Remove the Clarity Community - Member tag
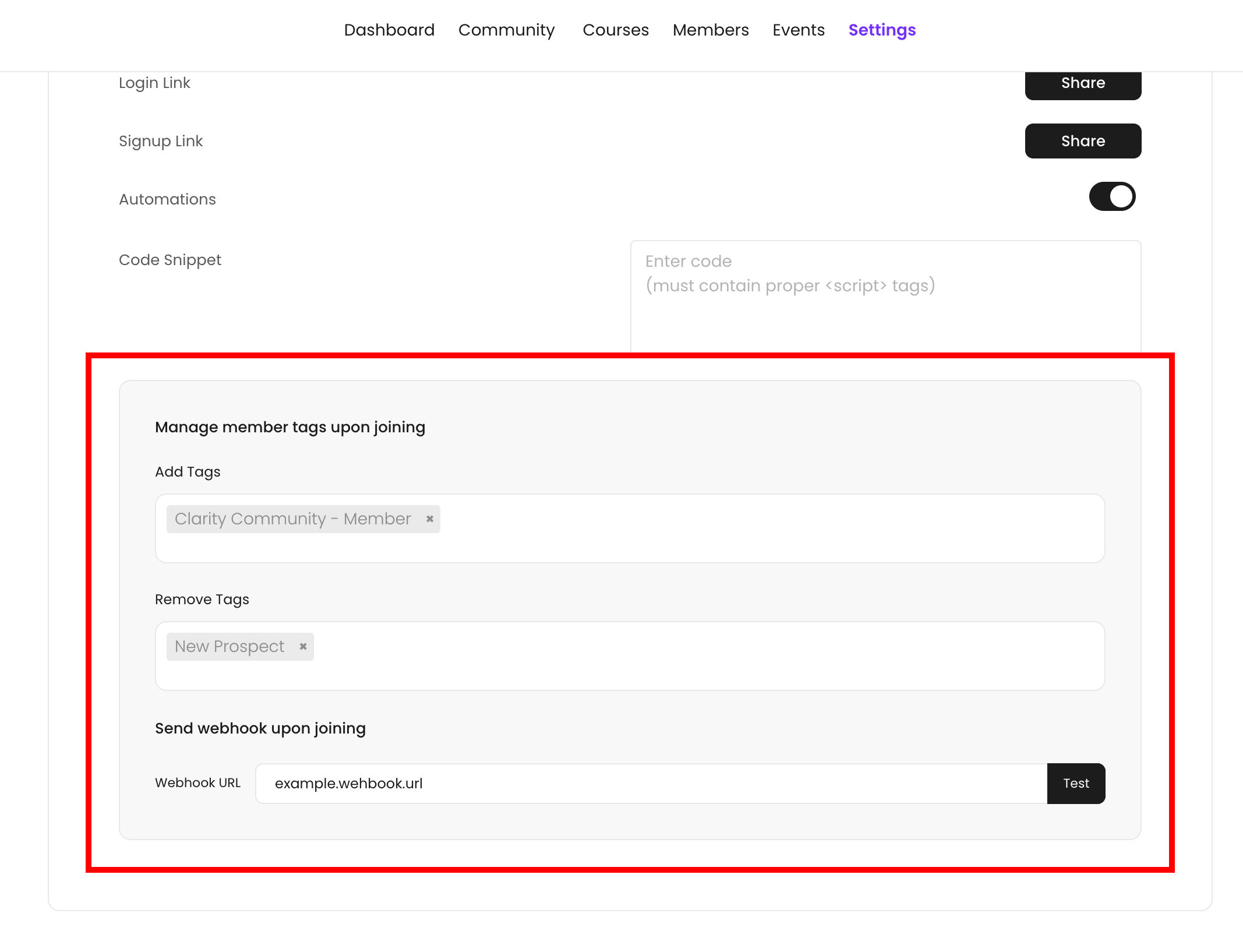The height and width of the screenshot is (952, 1243). (x=429, y=519)
